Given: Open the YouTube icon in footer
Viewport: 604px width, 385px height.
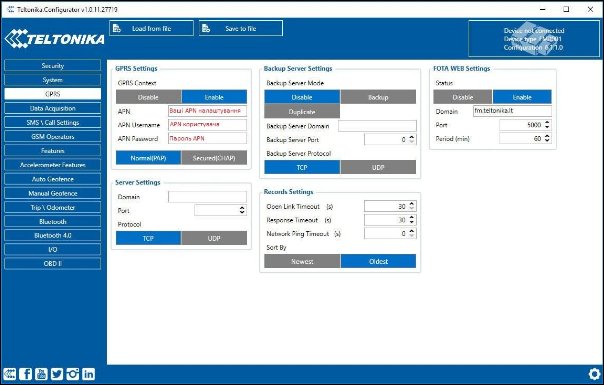Looking at the screenshot, I should coord(41,374).
